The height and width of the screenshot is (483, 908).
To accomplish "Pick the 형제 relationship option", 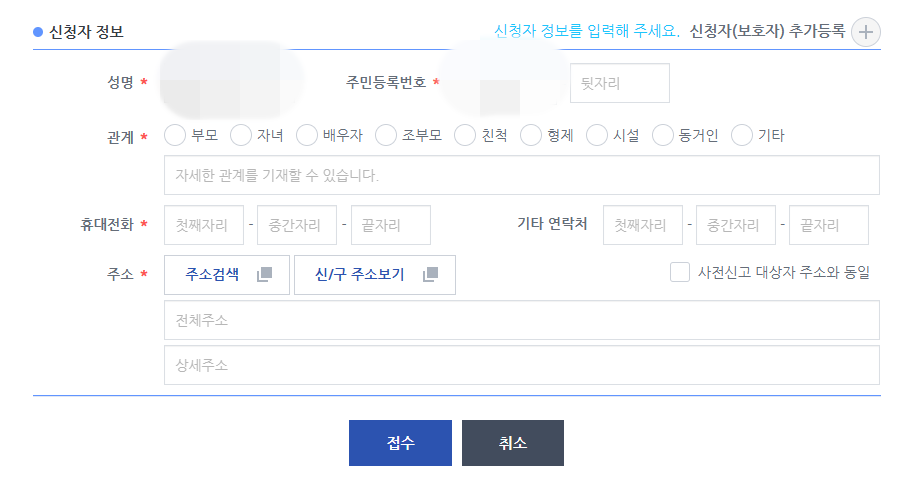I will [x=531, y=136].
